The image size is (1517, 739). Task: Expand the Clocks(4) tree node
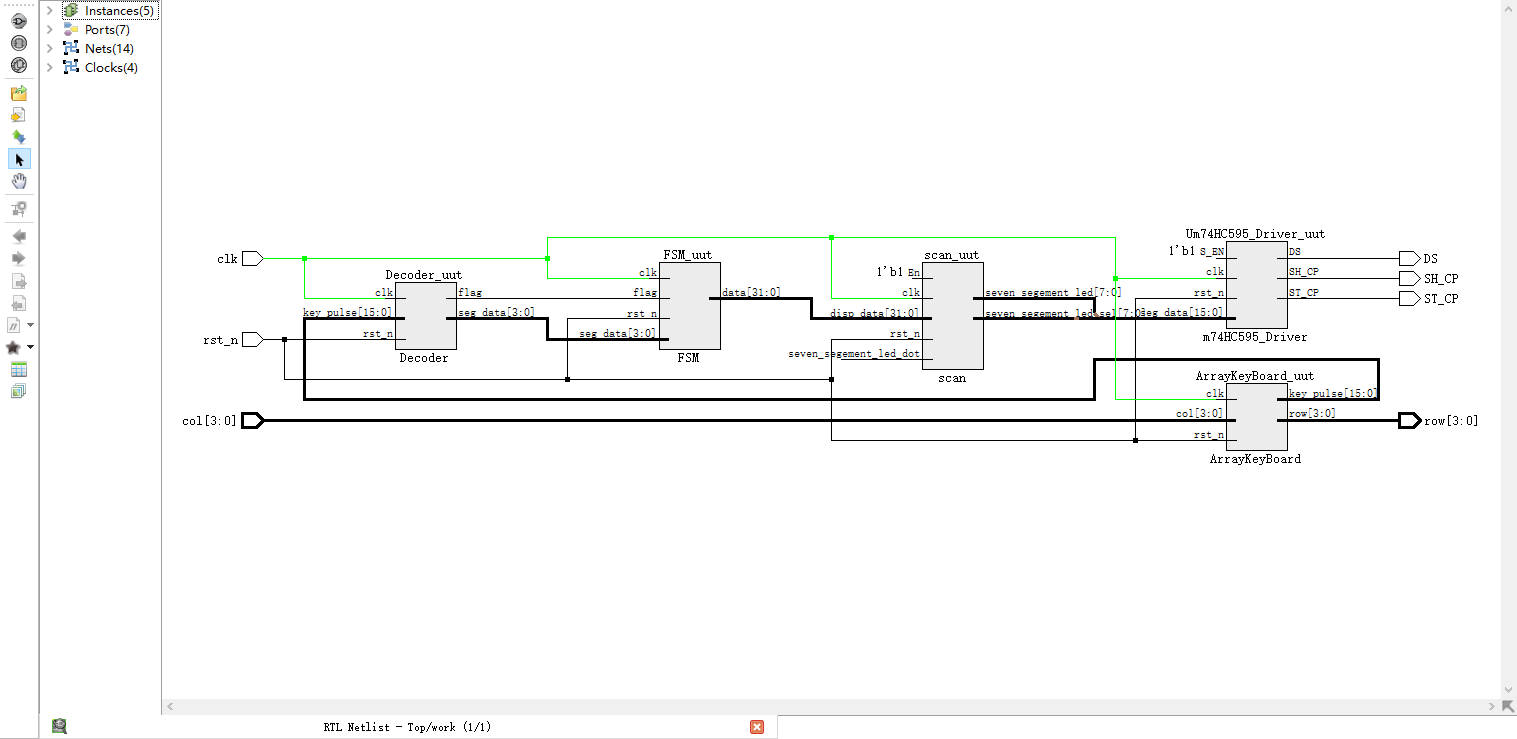[x=49, y=67]
